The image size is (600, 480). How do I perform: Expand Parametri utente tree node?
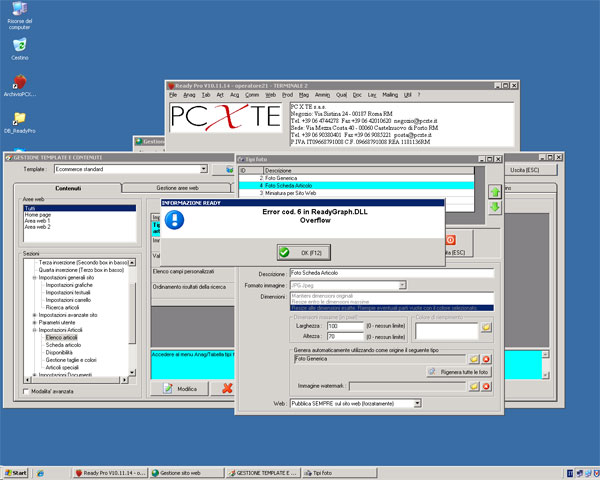[x=34, y=323]
